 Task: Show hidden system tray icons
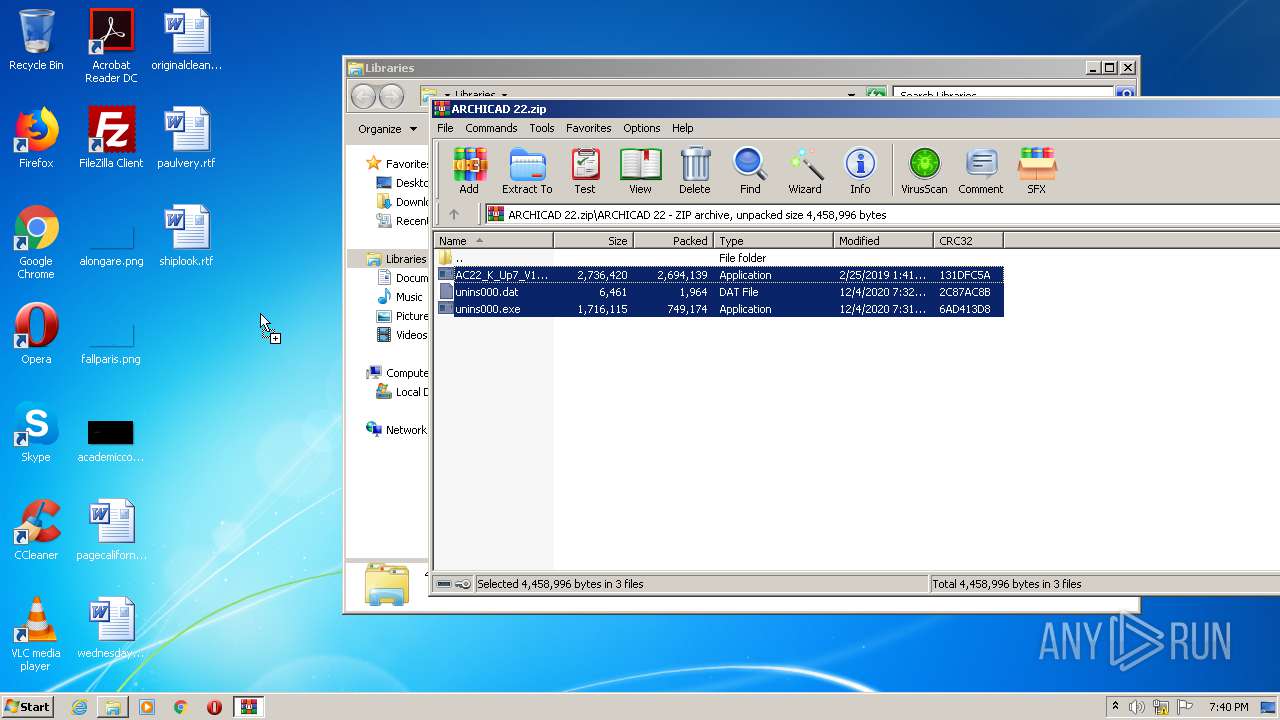[1115, 707]
